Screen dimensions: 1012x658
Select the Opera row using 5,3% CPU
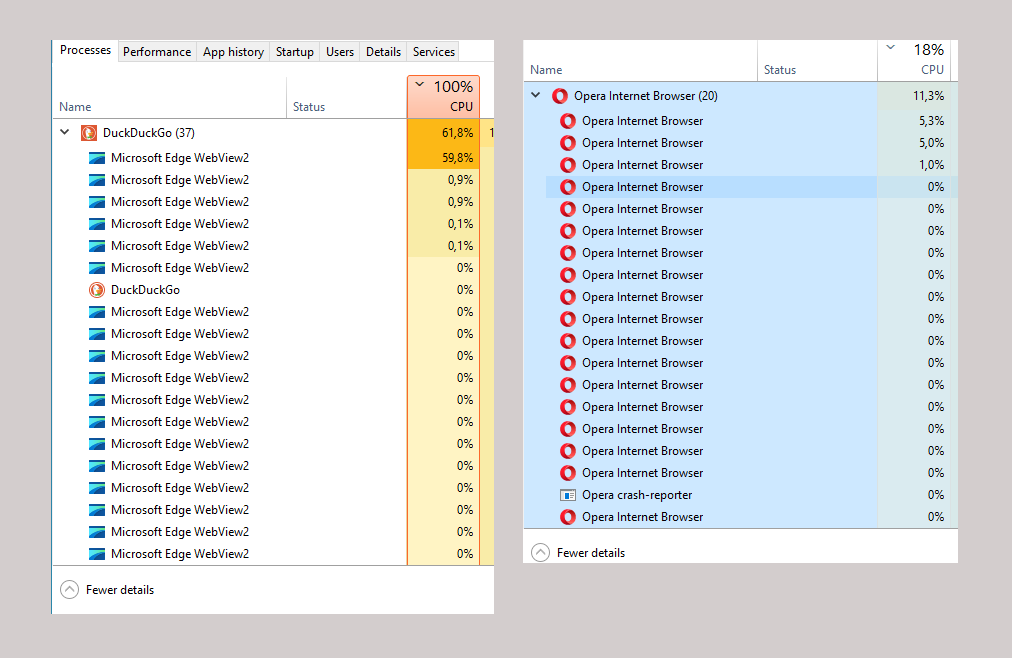coord(740,121)
